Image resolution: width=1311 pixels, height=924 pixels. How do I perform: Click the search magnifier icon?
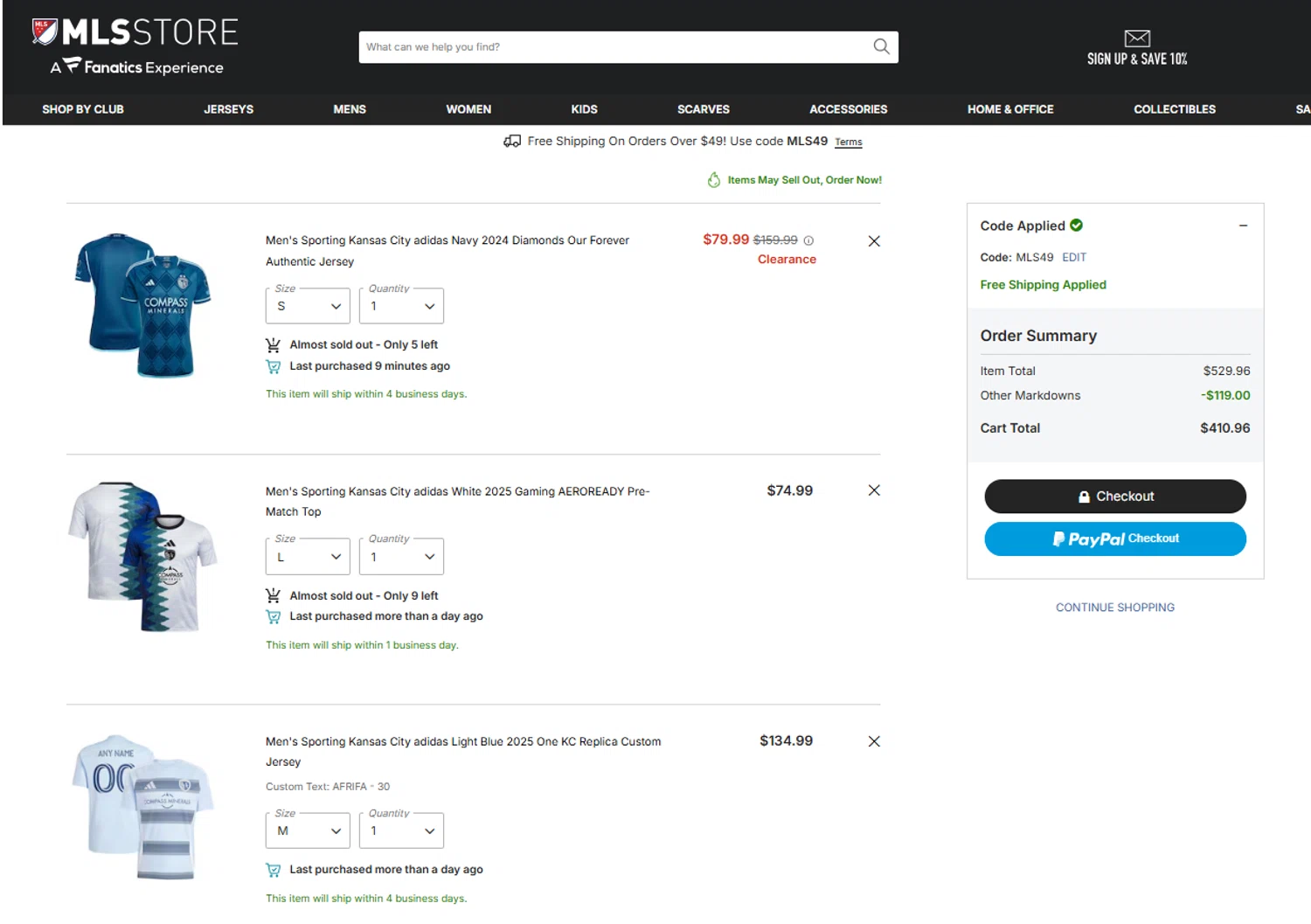881,46
